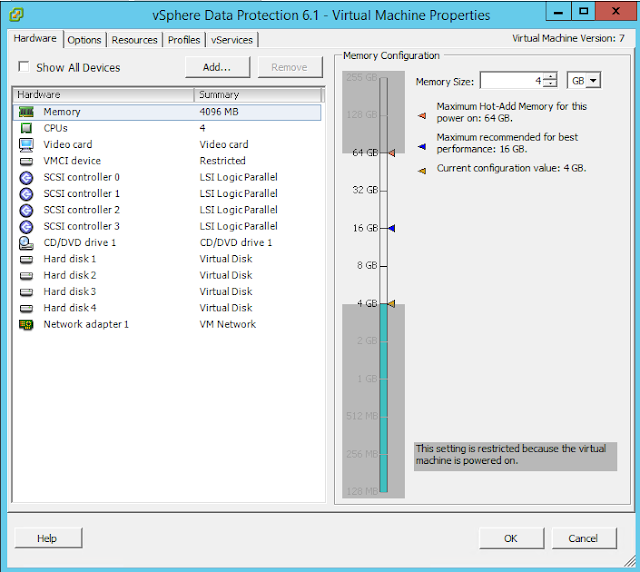
Task: Click the 4 GB current value slider marker
Action: pos(392,304)
